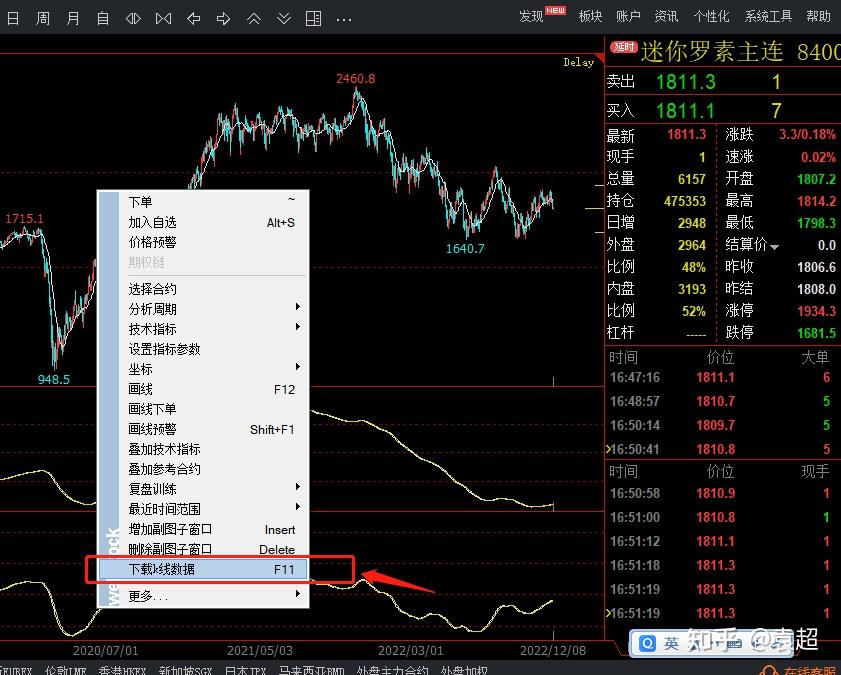Click the 自 custom period icon
Screen dimensions: 841x675
click(103, 17)
